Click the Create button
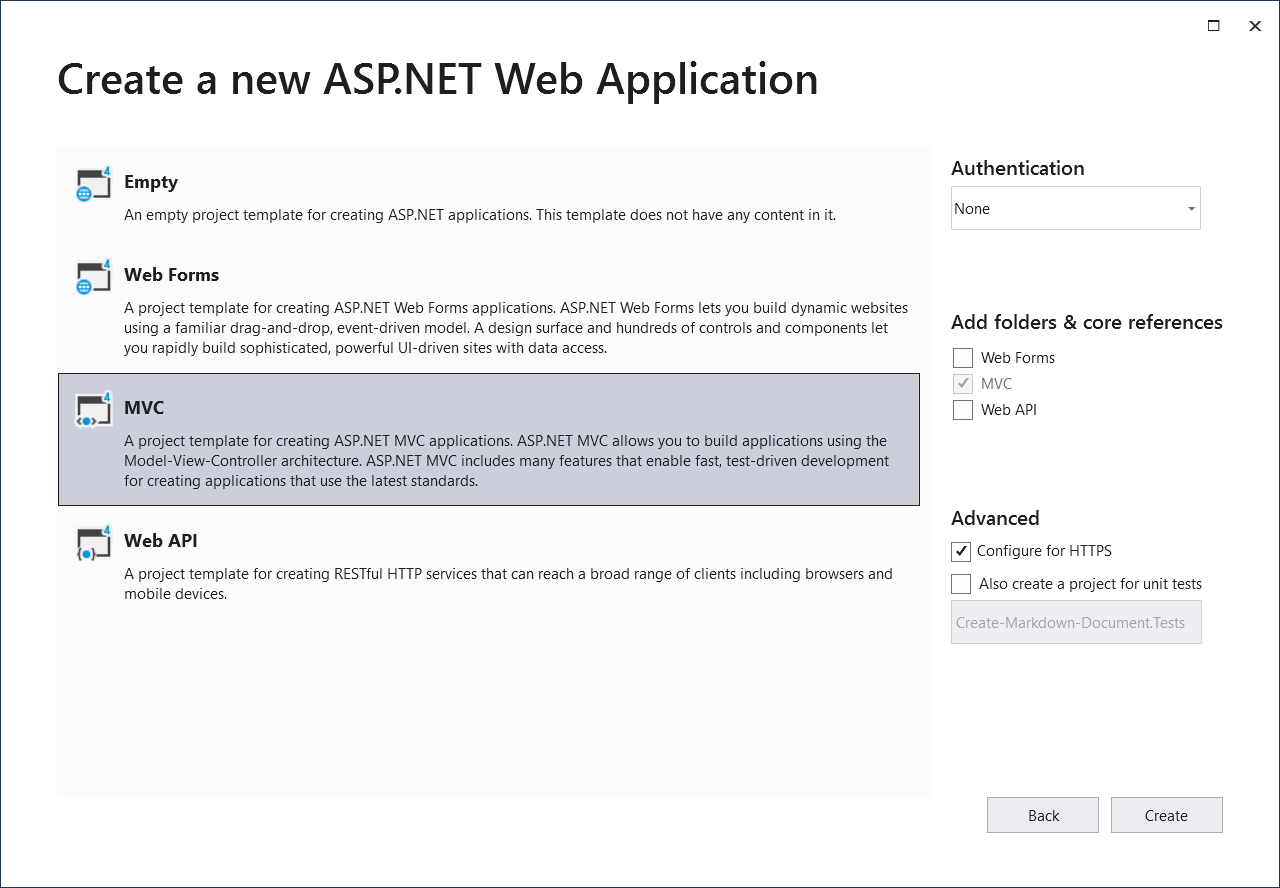The image size is (1280, 888). pos(1166,815)
